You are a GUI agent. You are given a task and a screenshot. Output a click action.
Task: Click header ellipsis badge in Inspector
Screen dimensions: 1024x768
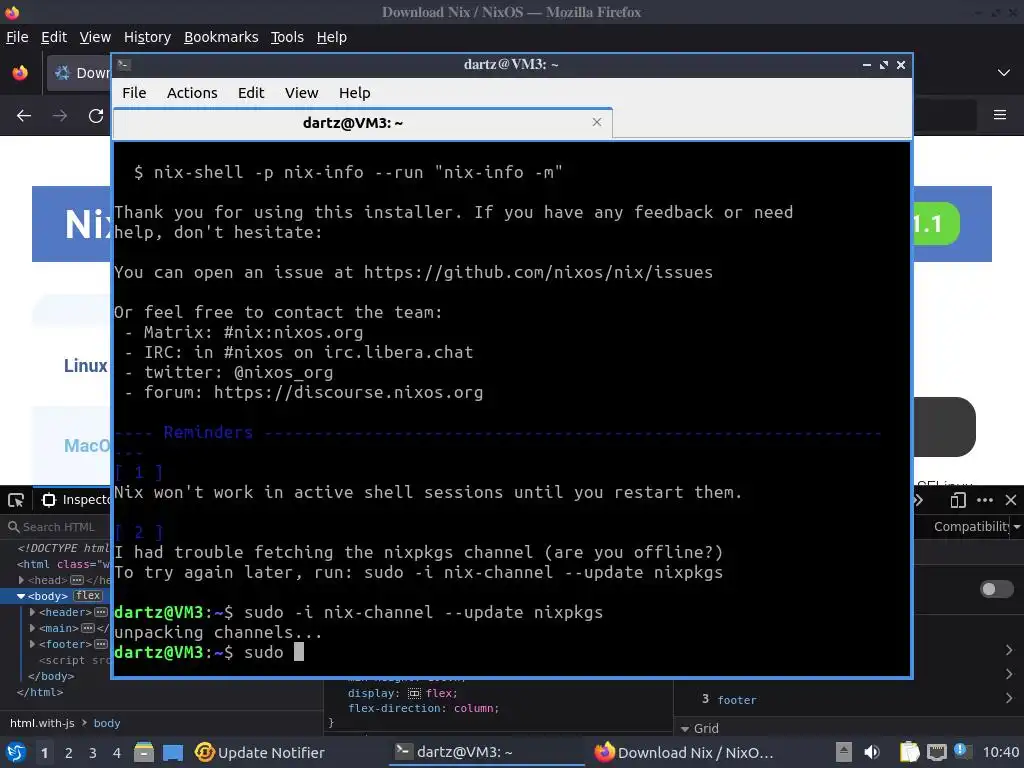(101, 612)
